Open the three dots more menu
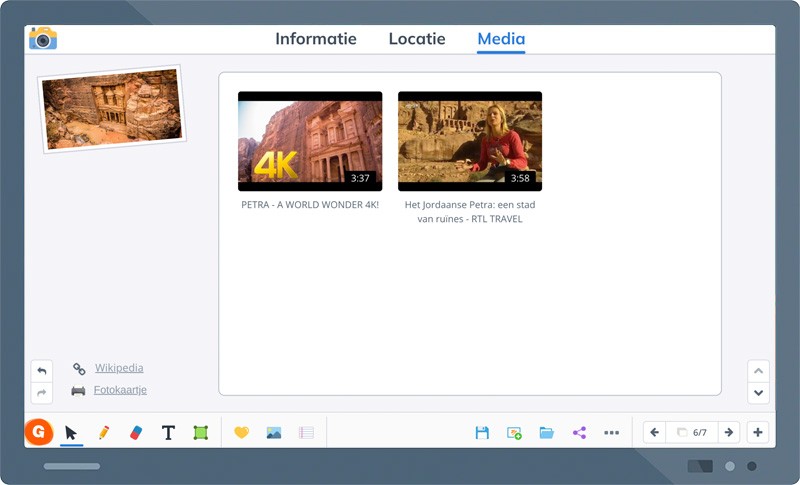The image size is (800, 485). coord(611,433)
